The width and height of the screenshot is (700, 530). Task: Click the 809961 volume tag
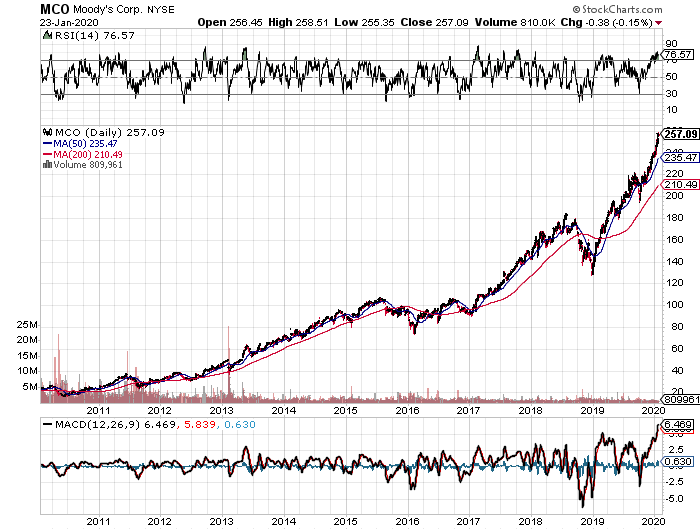tap(681, 399)
